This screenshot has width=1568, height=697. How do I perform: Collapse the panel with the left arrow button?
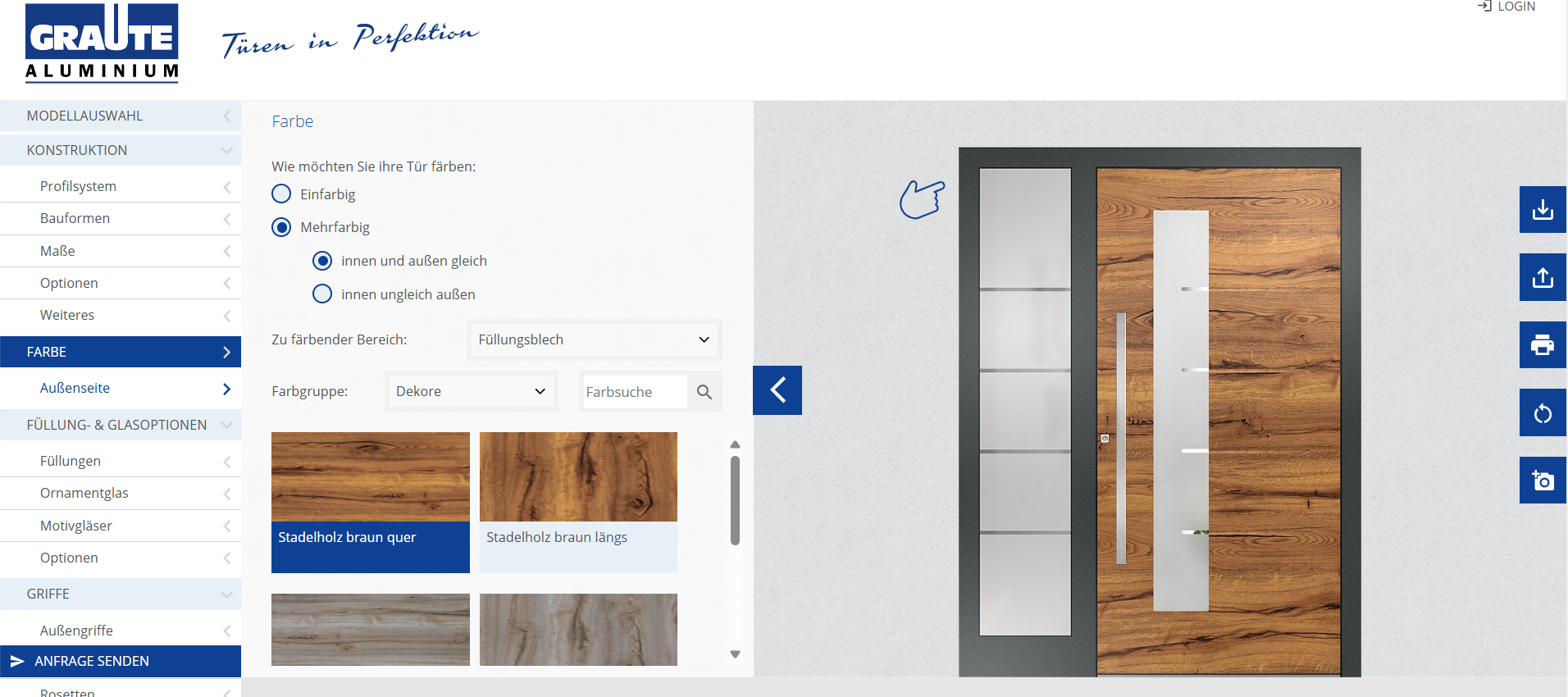click(x=777, y=390)
